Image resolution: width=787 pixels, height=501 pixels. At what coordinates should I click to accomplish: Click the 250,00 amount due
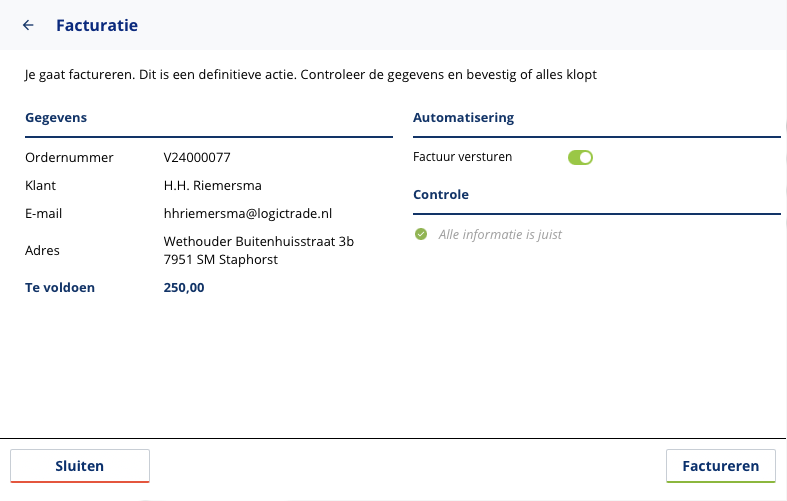184,287
